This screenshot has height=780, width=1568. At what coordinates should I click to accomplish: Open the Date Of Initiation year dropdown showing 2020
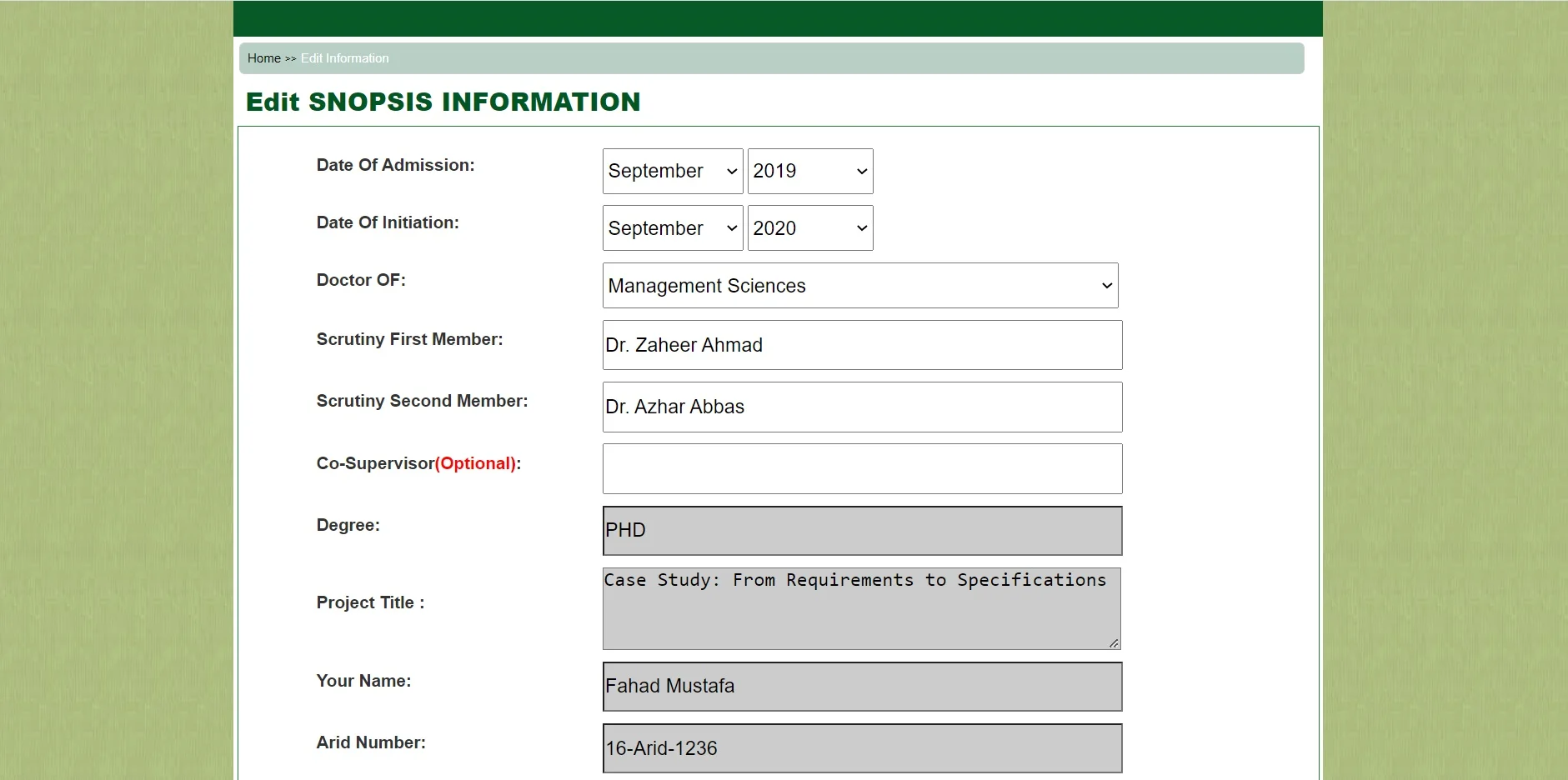point(809,228)
